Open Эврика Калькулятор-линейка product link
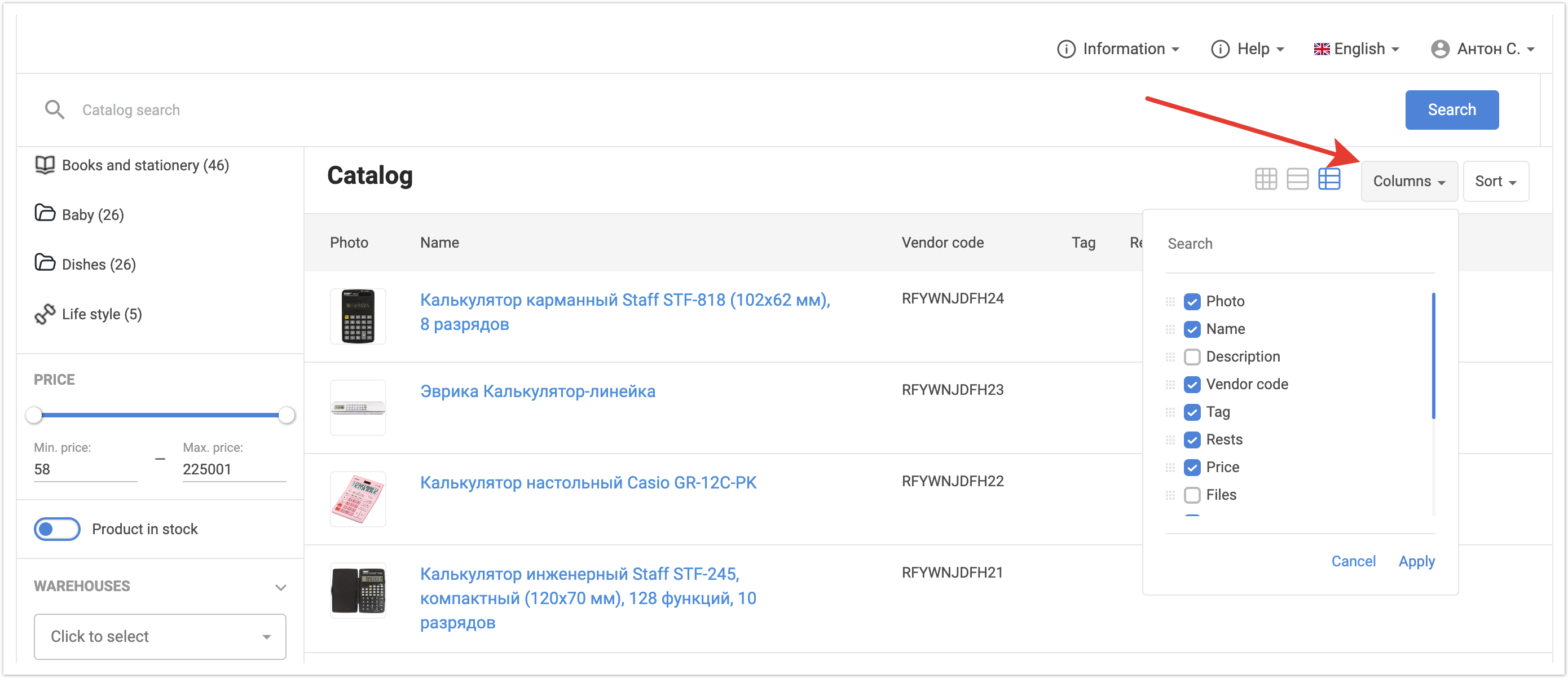This screenshot has height=678, width=1568. click(x=538, y=391)
